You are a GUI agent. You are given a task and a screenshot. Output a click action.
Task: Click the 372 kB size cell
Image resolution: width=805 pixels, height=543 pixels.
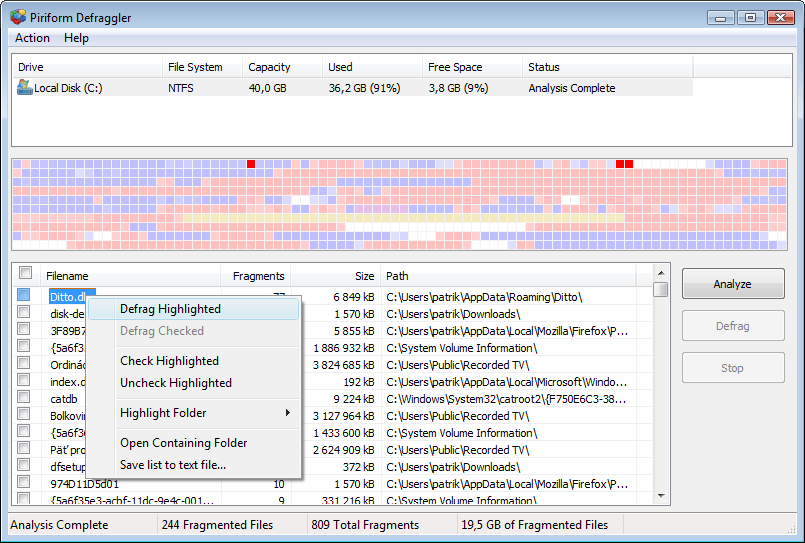click(359, 467)
